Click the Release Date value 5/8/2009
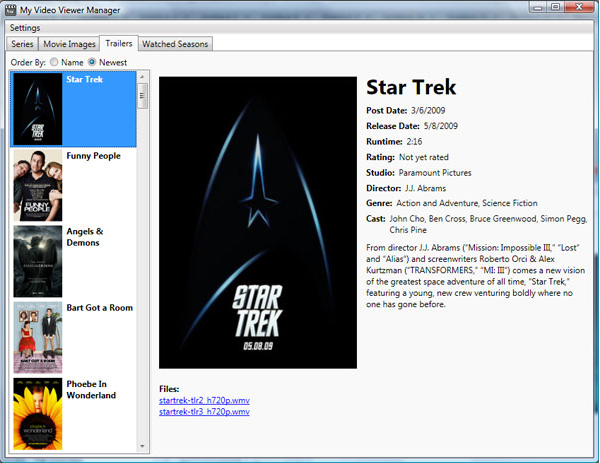Viewport: 600px width, 463px height. tap(440, 126)
